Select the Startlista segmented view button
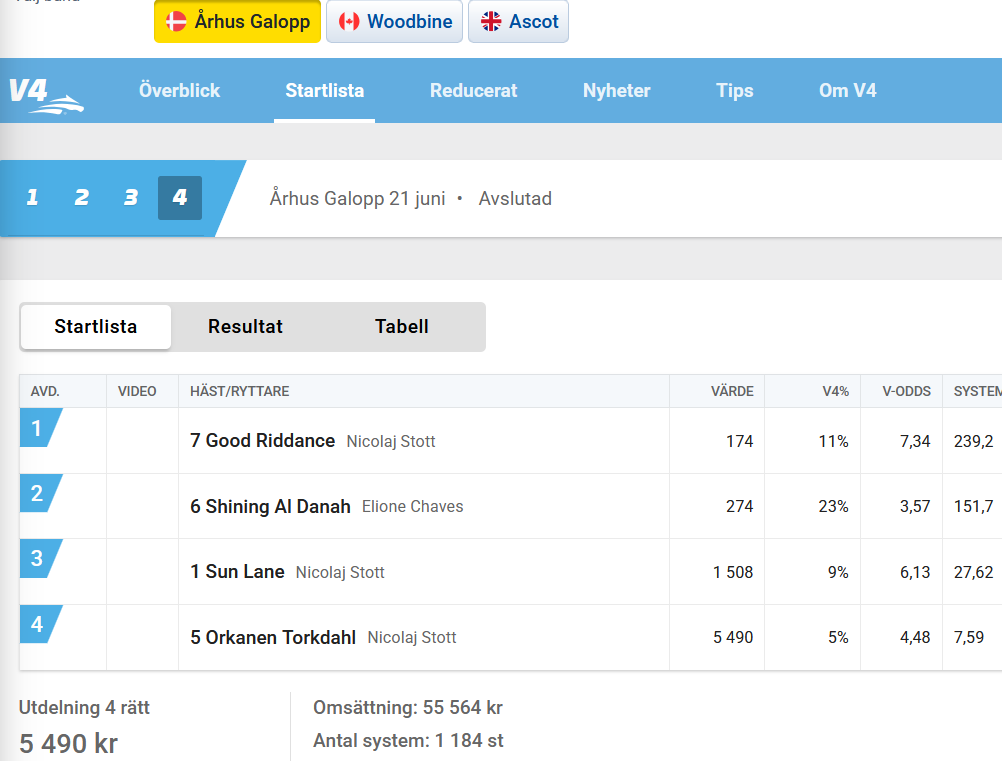The height and width of the screenshot is (761, 1002). point(96,327)
